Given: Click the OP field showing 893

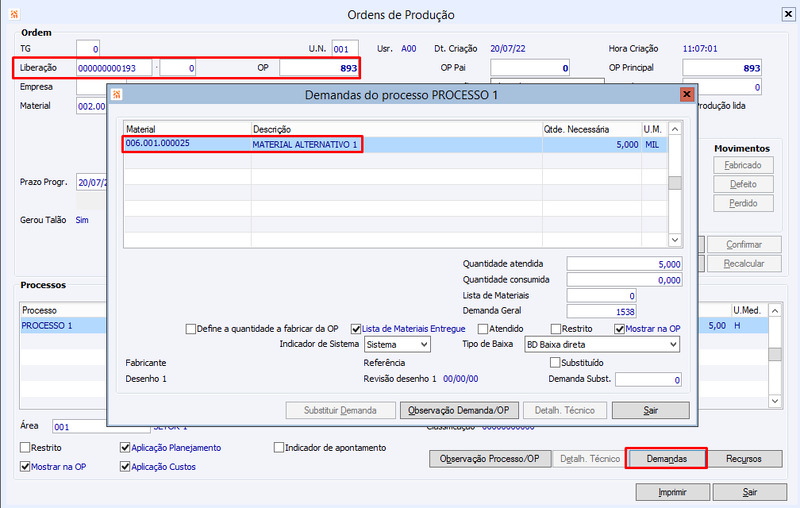Looking at the screenshot, I should pyautogui.click(x=319, y=68).
